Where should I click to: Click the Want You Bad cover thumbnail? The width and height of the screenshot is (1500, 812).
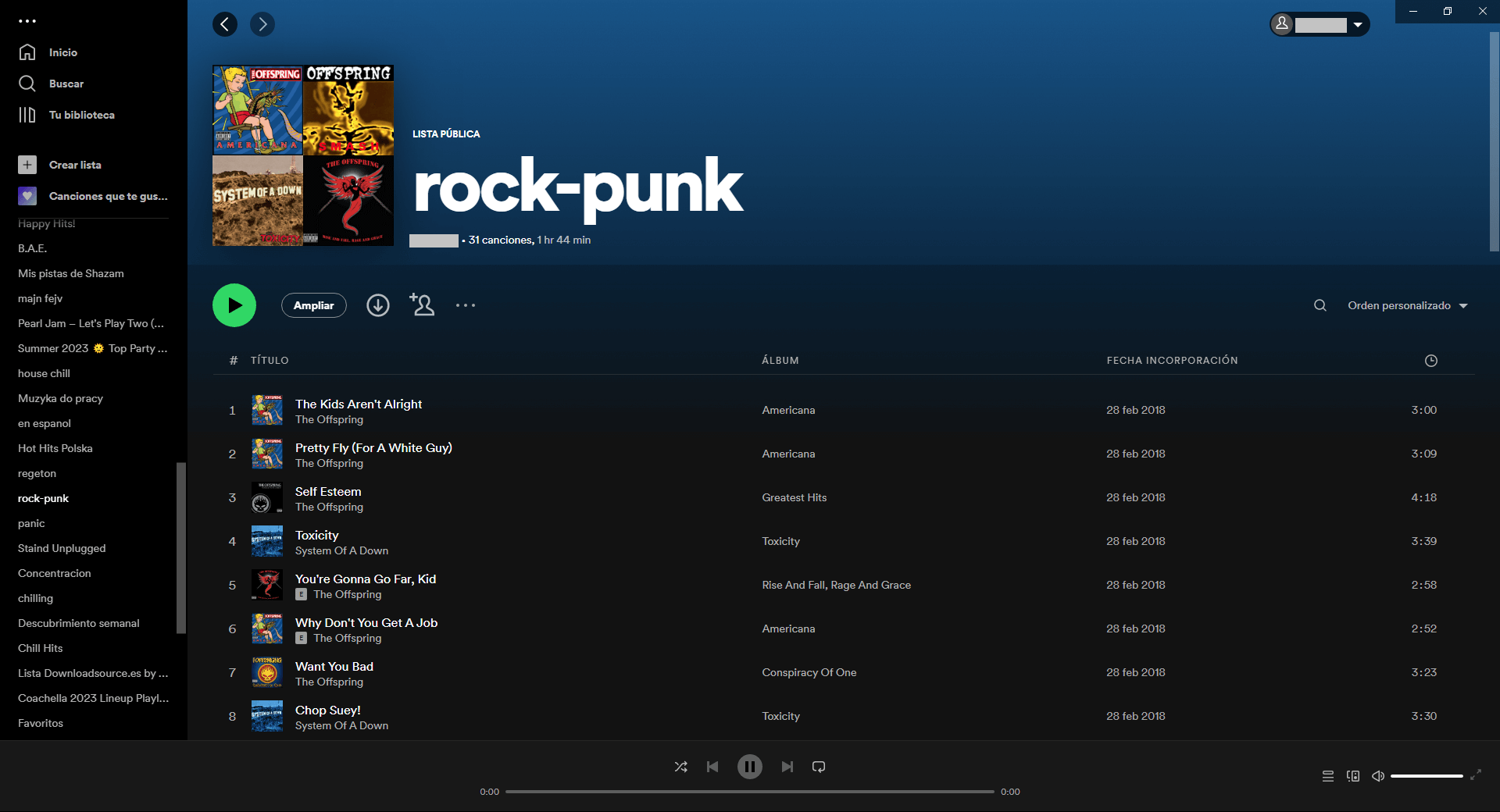click(x=267, y=672)
